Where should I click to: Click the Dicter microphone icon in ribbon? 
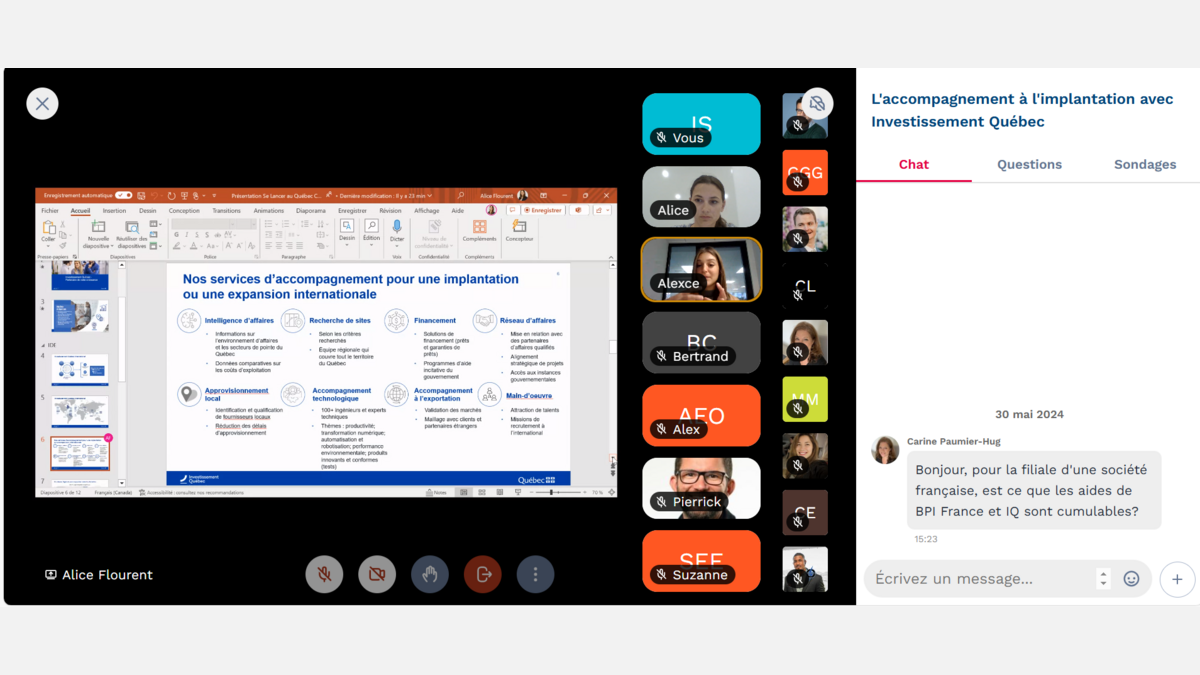click(x=397, y=228)
